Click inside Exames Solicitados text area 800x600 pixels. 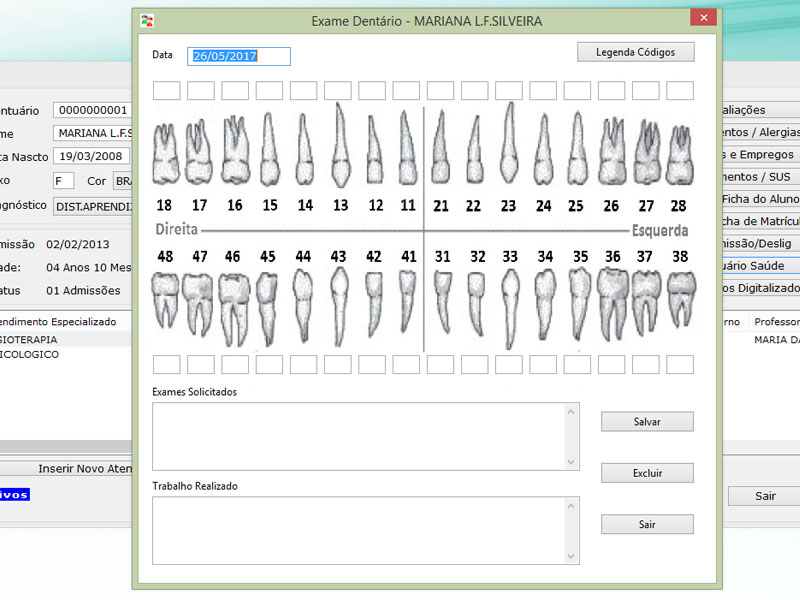coord(359,436)
